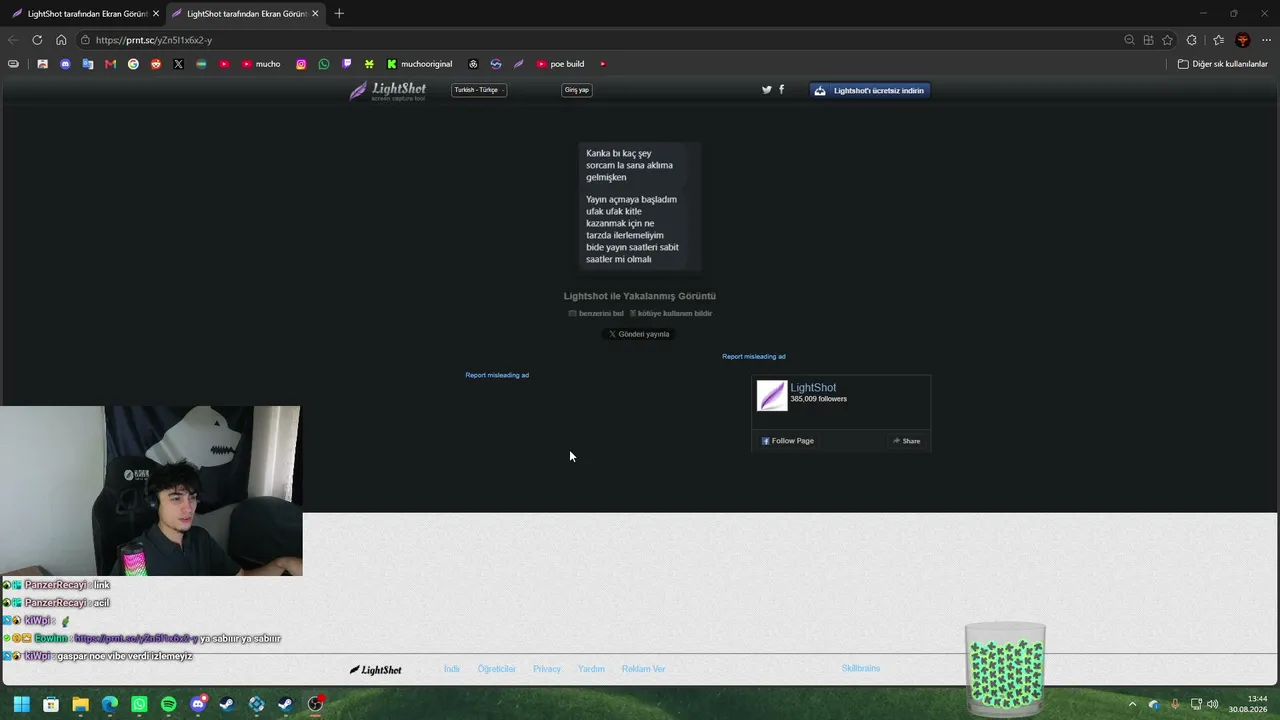Add this page to favorites with the star
This screenshot has height=720, width=1280.
[1167, 40]
